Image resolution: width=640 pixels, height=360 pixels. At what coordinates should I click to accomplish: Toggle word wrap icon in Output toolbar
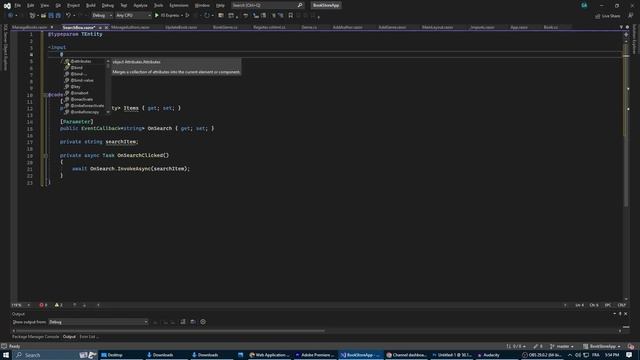193,322
